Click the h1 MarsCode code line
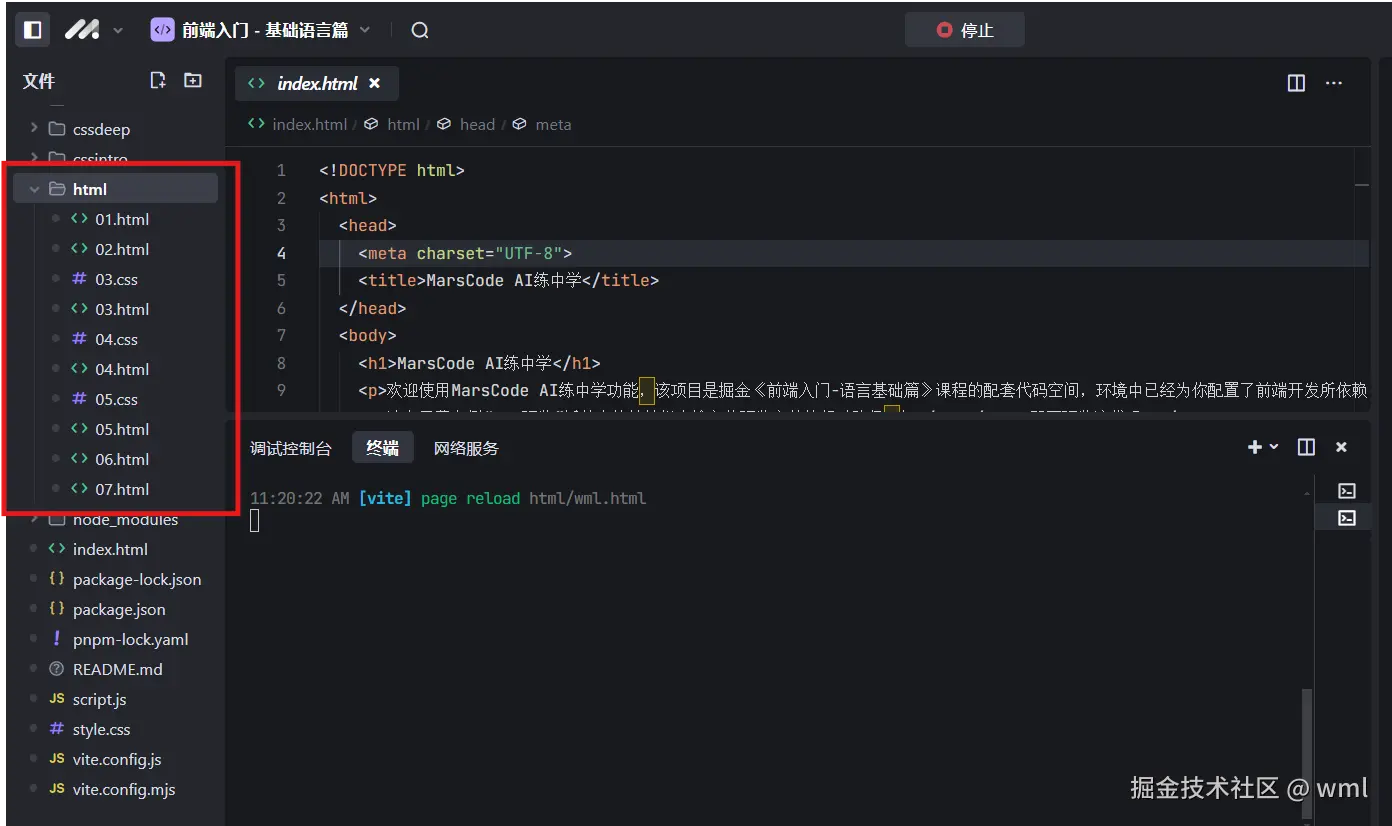Image resolution: width=1392 pixels, height=826 pixels. tap(480, 363)
